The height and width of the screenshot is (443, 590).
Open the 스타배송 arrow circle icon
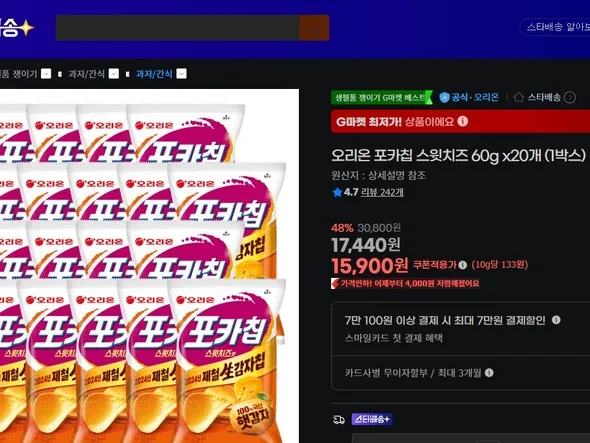(x=570, y=97)
